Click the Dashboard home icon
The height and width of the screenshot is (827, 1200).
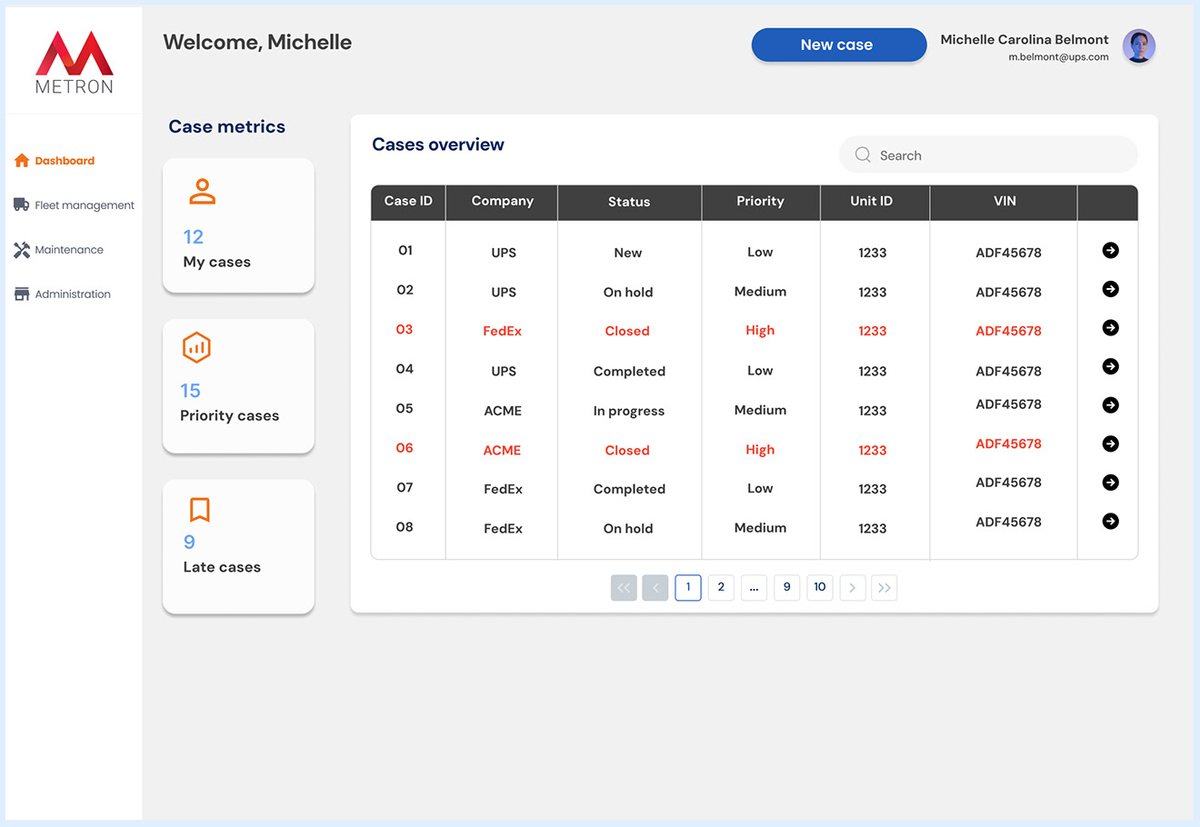tap(22, 160)
